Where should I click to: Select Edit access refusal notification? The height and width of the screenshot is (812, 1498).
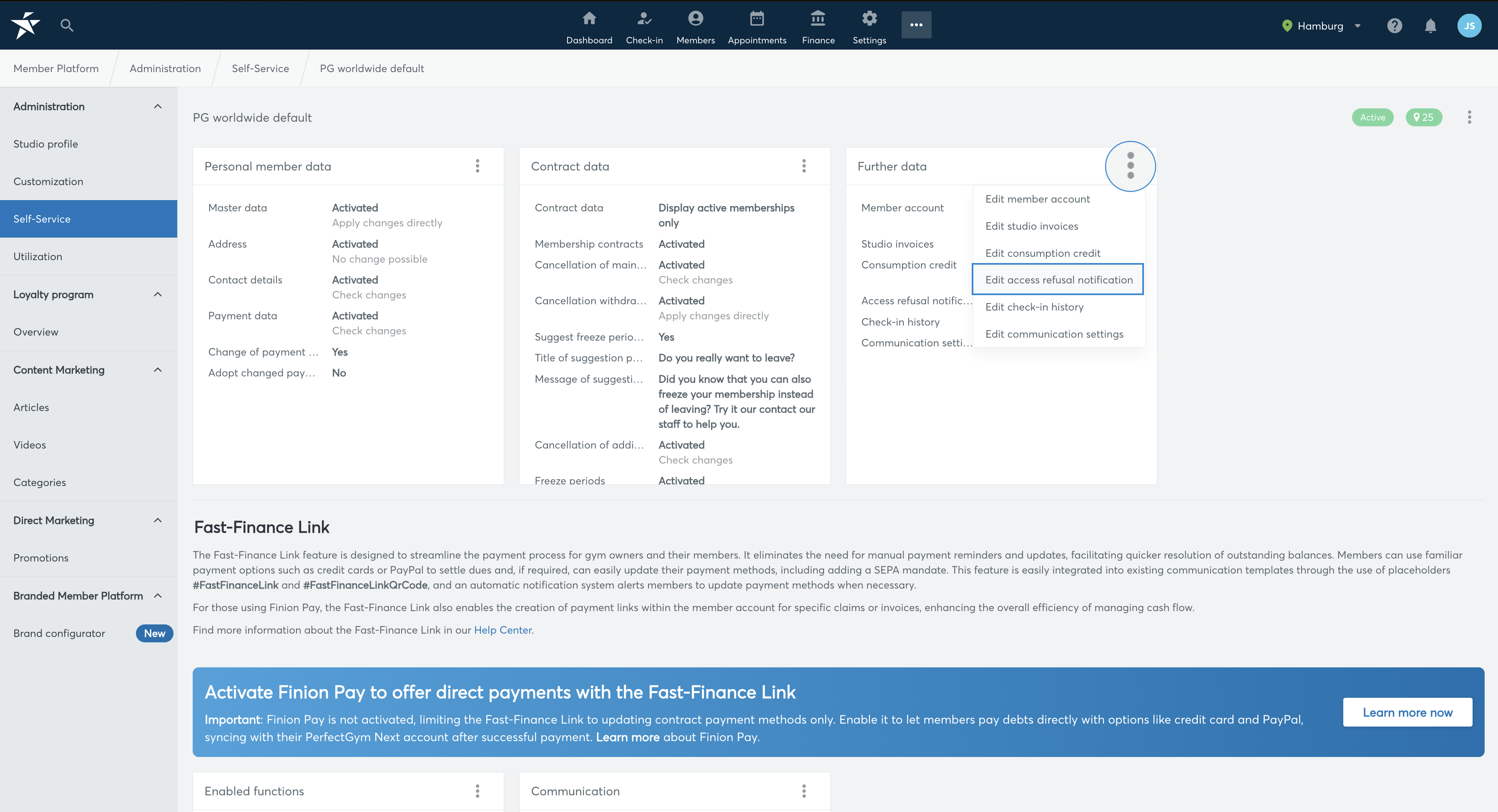[1058, 280]
